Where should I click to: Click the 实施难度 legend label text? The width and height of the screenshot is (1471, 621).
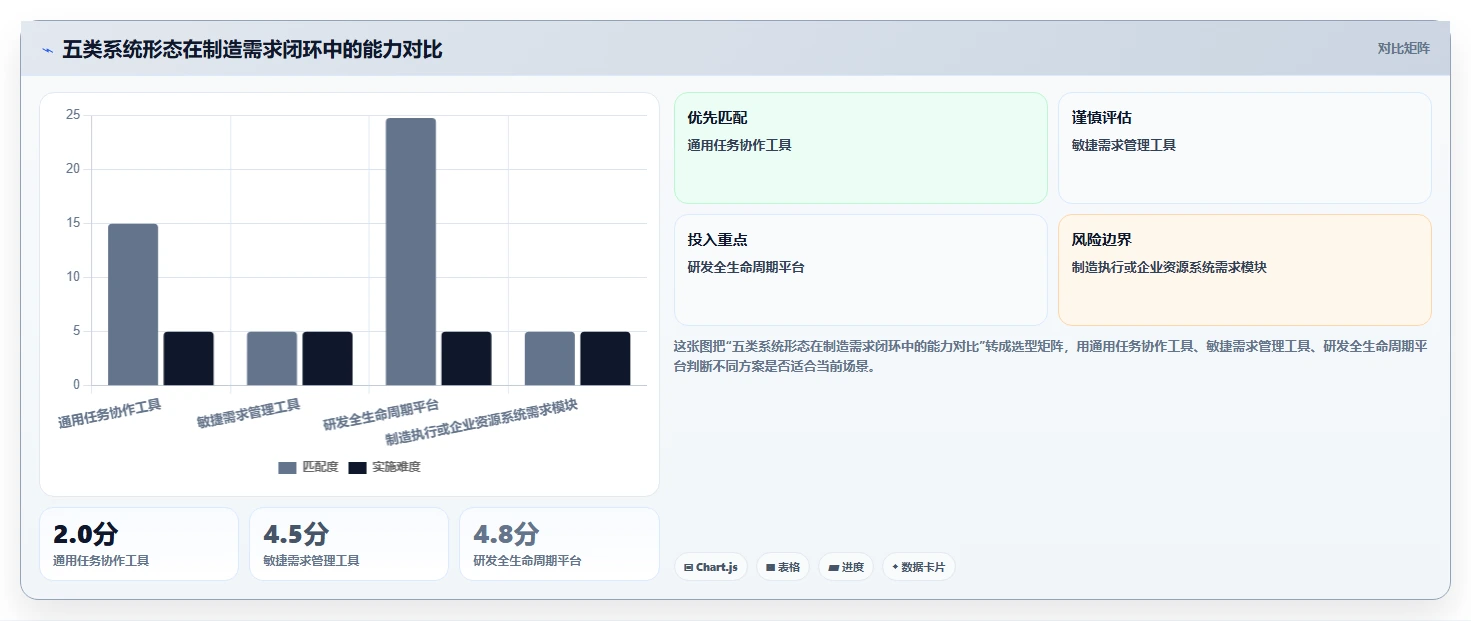(x=396, y=467)
